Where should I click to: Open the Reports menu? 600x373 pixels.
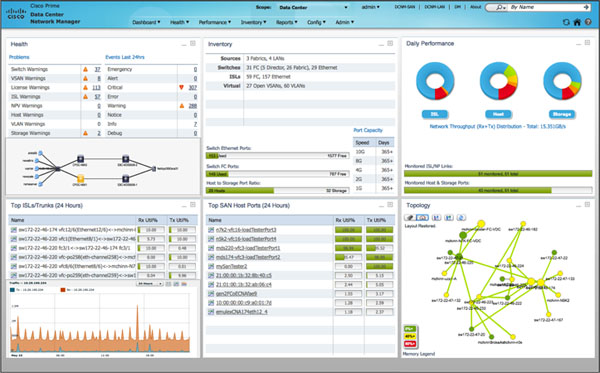287,23
